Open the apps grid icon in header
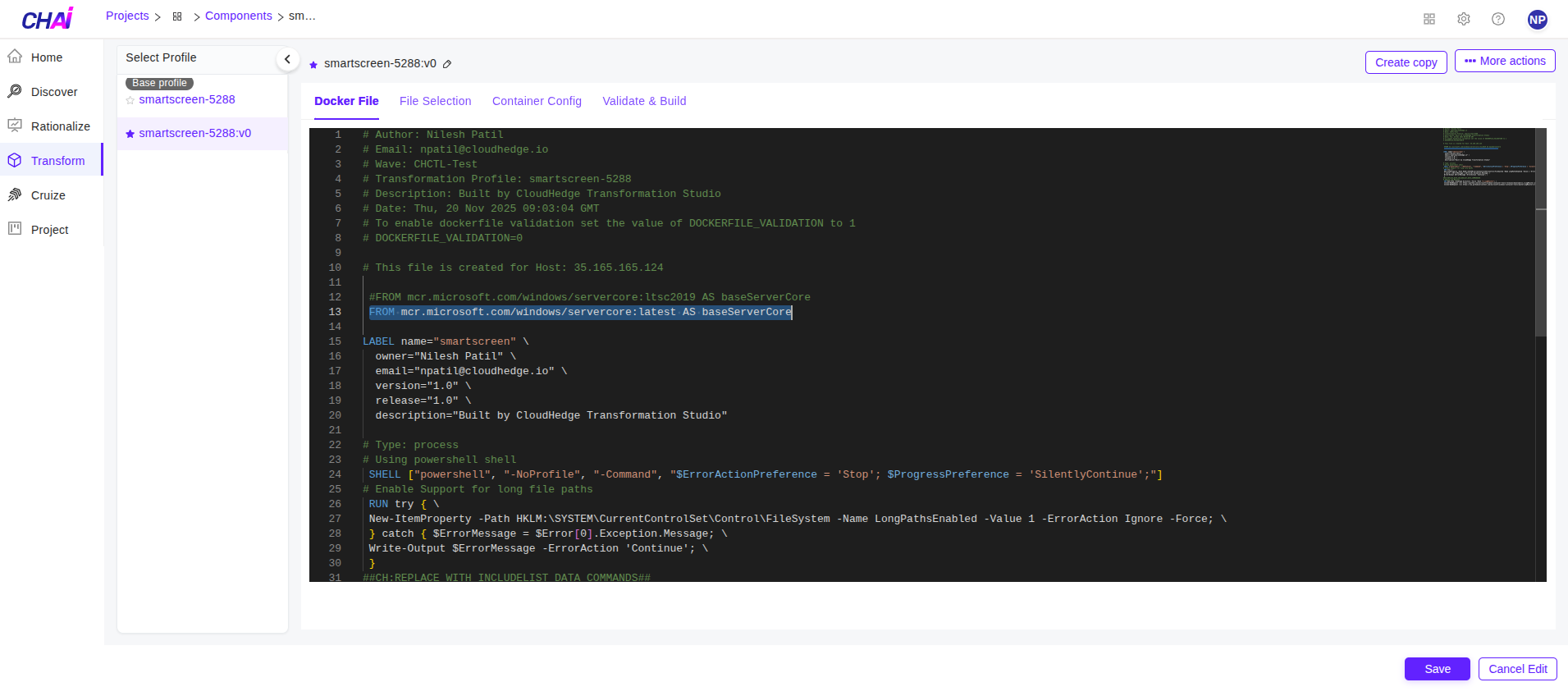 pyautogui.click(x=1429, y=19)
